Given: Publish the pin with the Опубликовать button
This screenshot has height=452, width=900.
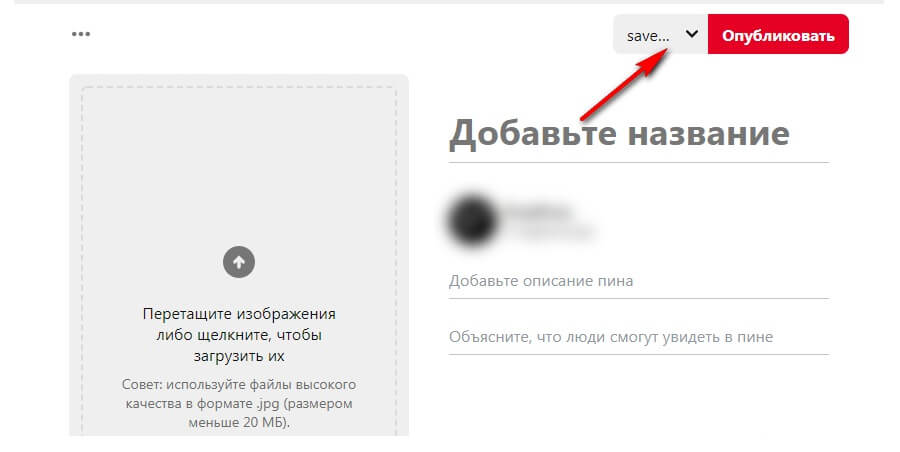Looking at the screenshot, I should point(778,34).
